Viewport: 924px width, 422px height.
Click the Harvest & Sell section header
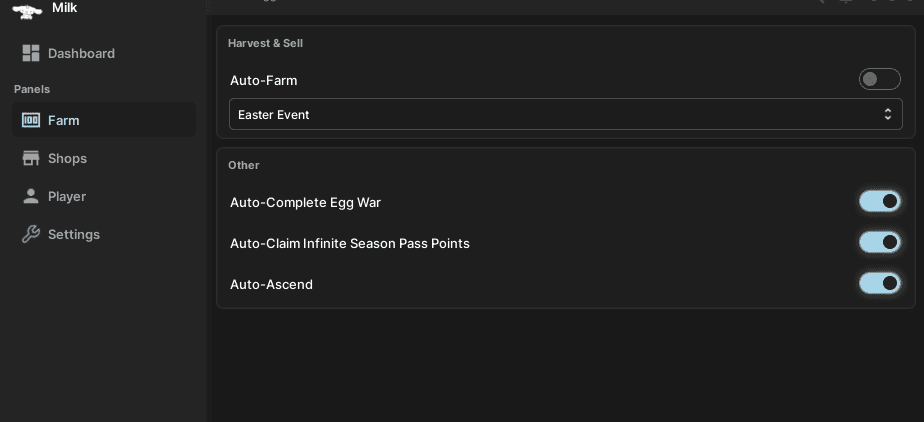coord(265,43)
